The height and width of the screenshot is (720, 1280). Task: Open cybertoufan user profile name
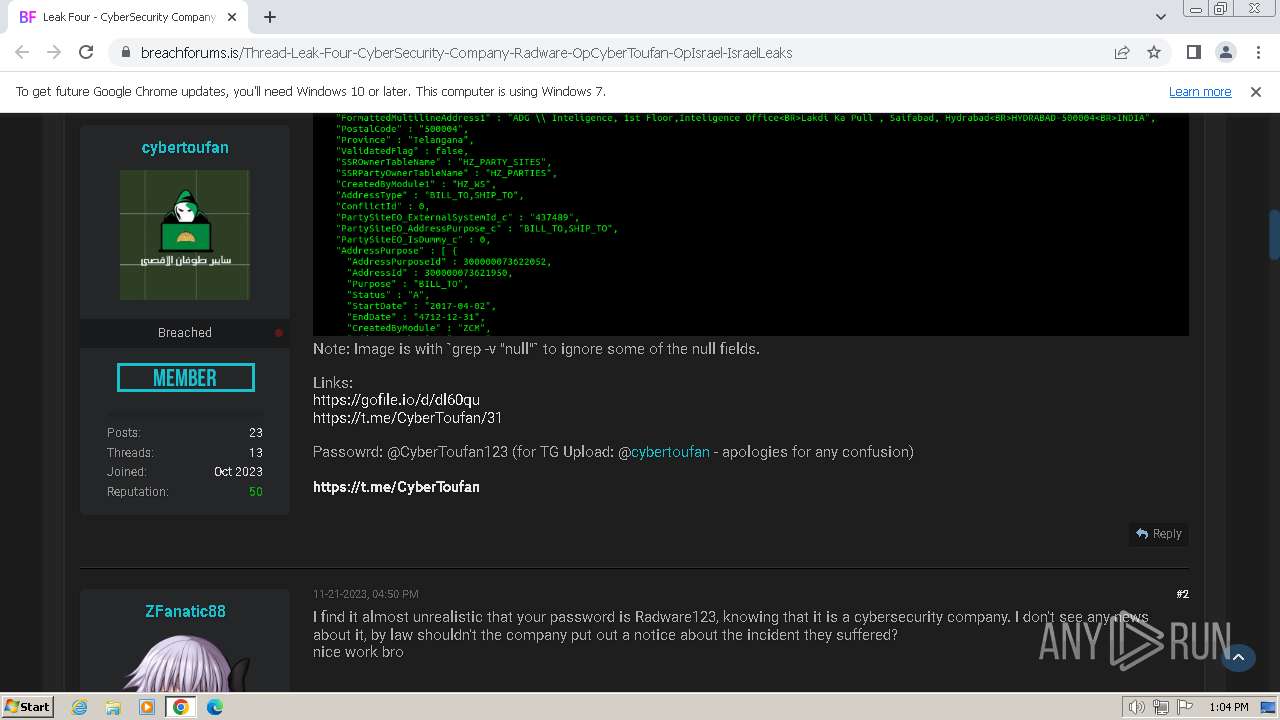pyautogui.click(x=185, y=148)
